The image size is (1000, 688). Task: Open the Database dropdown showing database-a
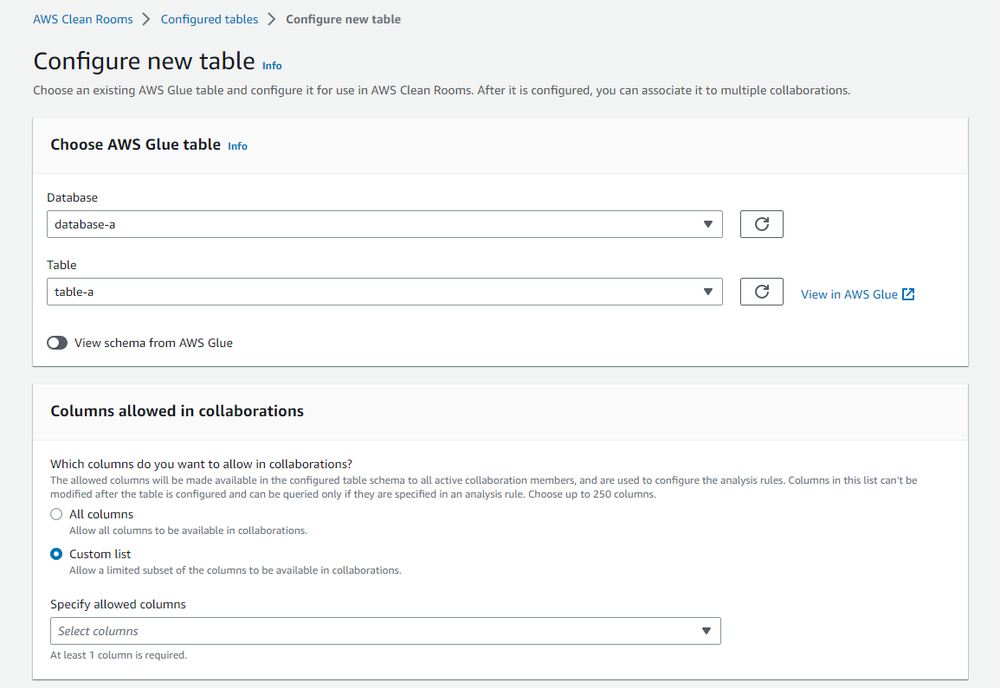pyautogui.click(x=384, y=224)
